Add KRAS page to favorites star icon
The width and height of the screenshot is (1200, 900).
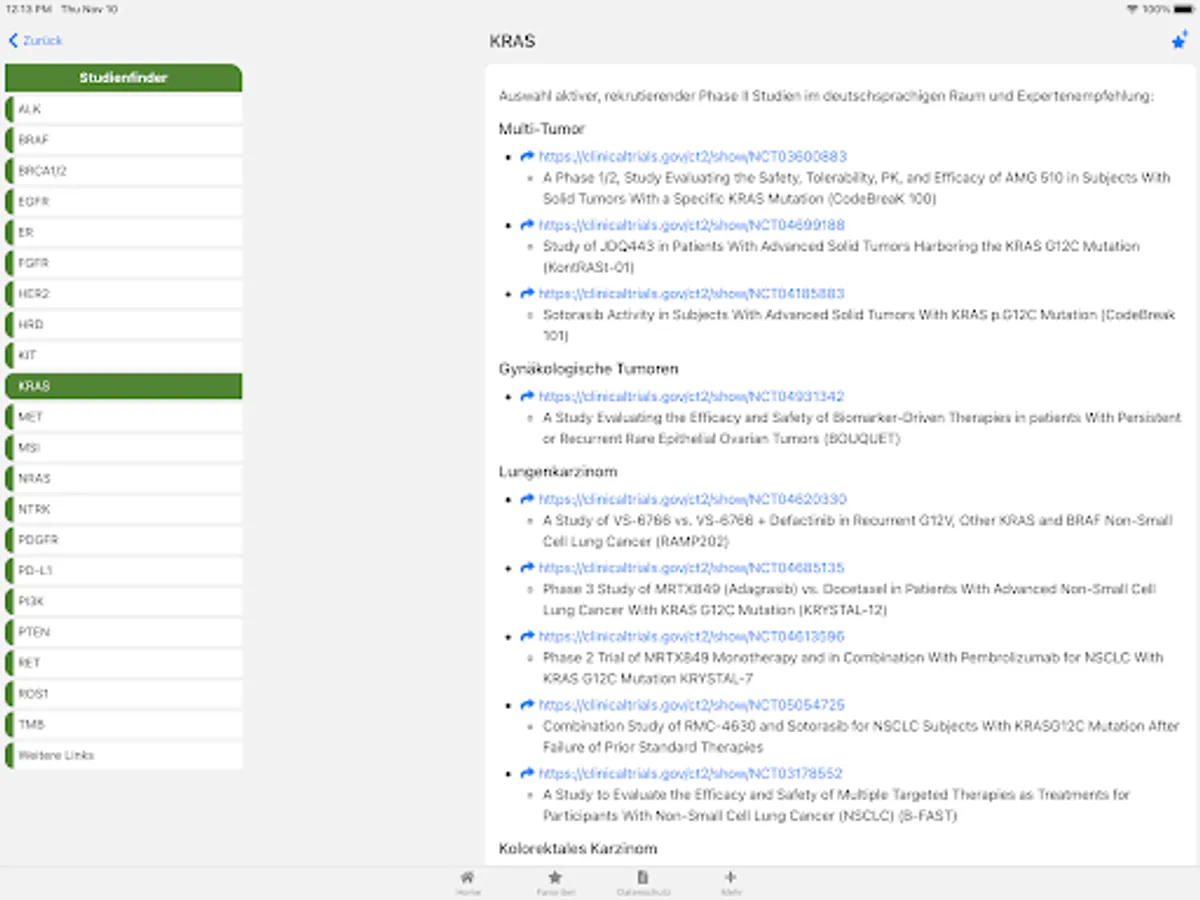click(x=1179, y=41)
